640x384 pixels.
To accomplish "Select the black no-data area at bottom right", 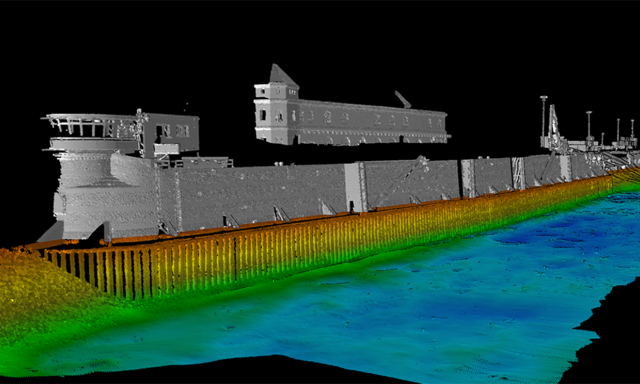I will click(x=604, y=335).
